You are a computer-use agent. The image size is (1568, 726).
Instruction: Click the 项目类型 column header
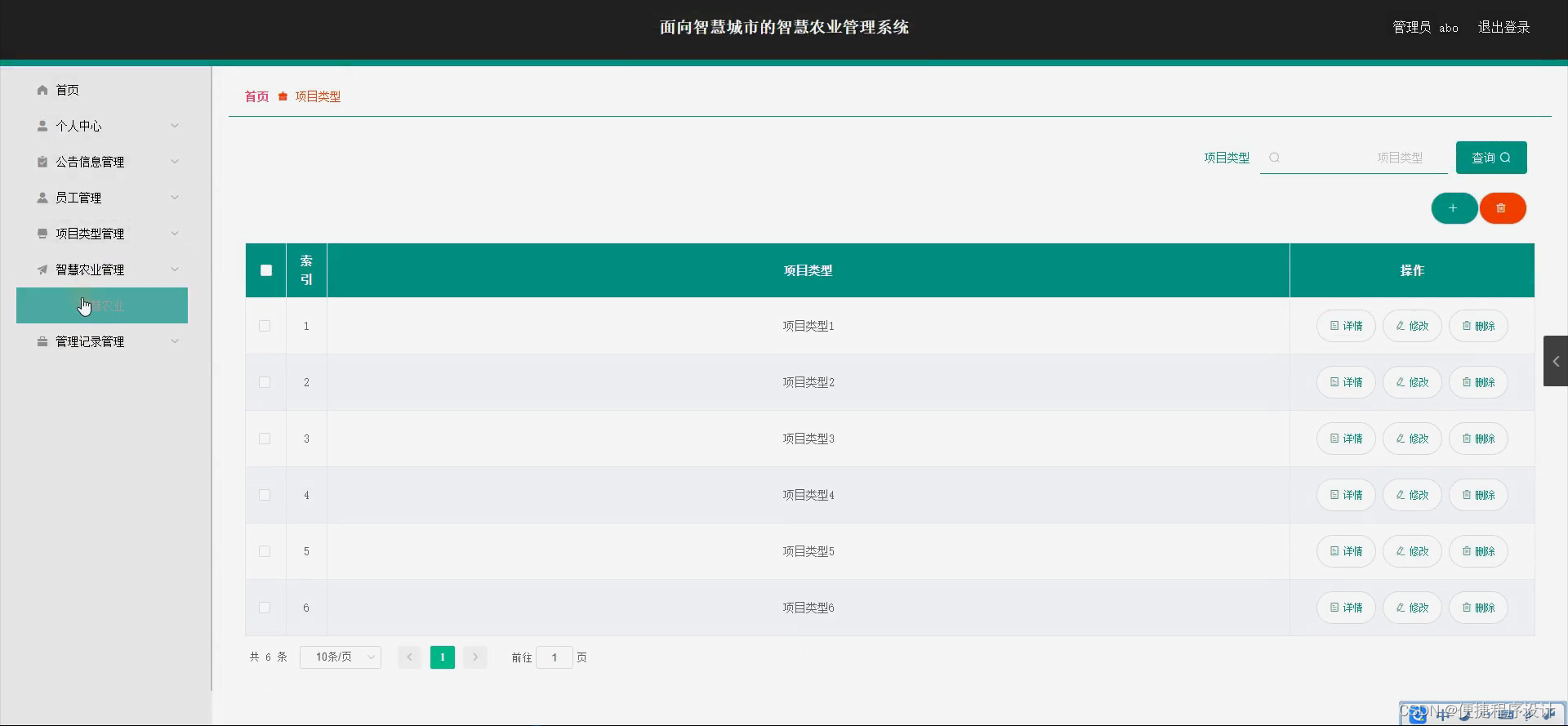click(x=808, y=270)
